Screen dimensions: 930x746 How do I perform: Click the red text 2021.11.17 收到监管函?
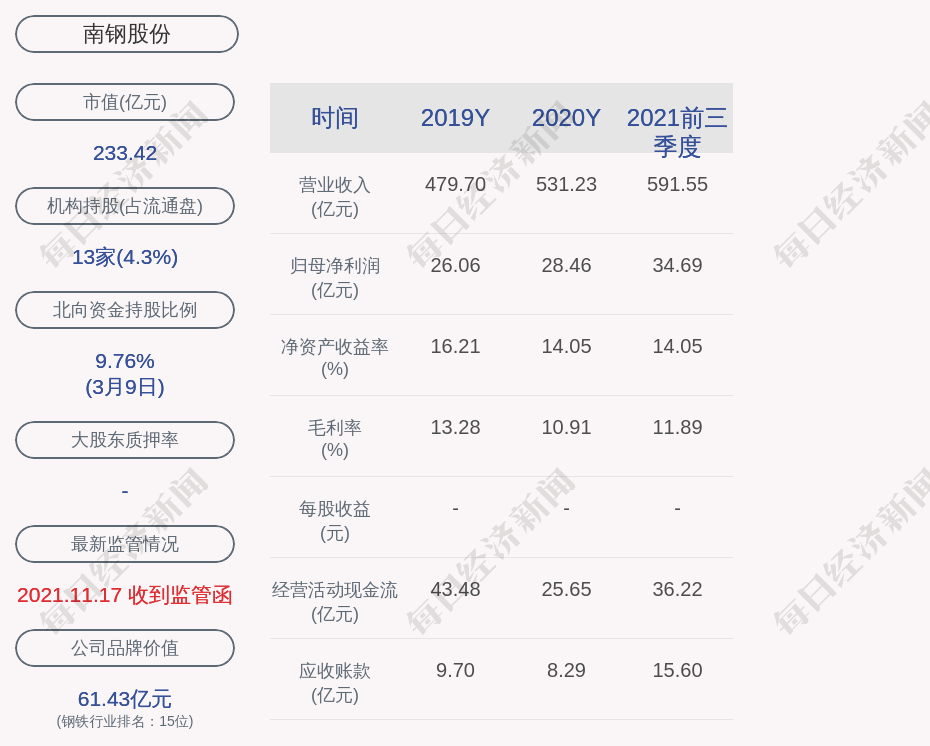tap(125, 595)
